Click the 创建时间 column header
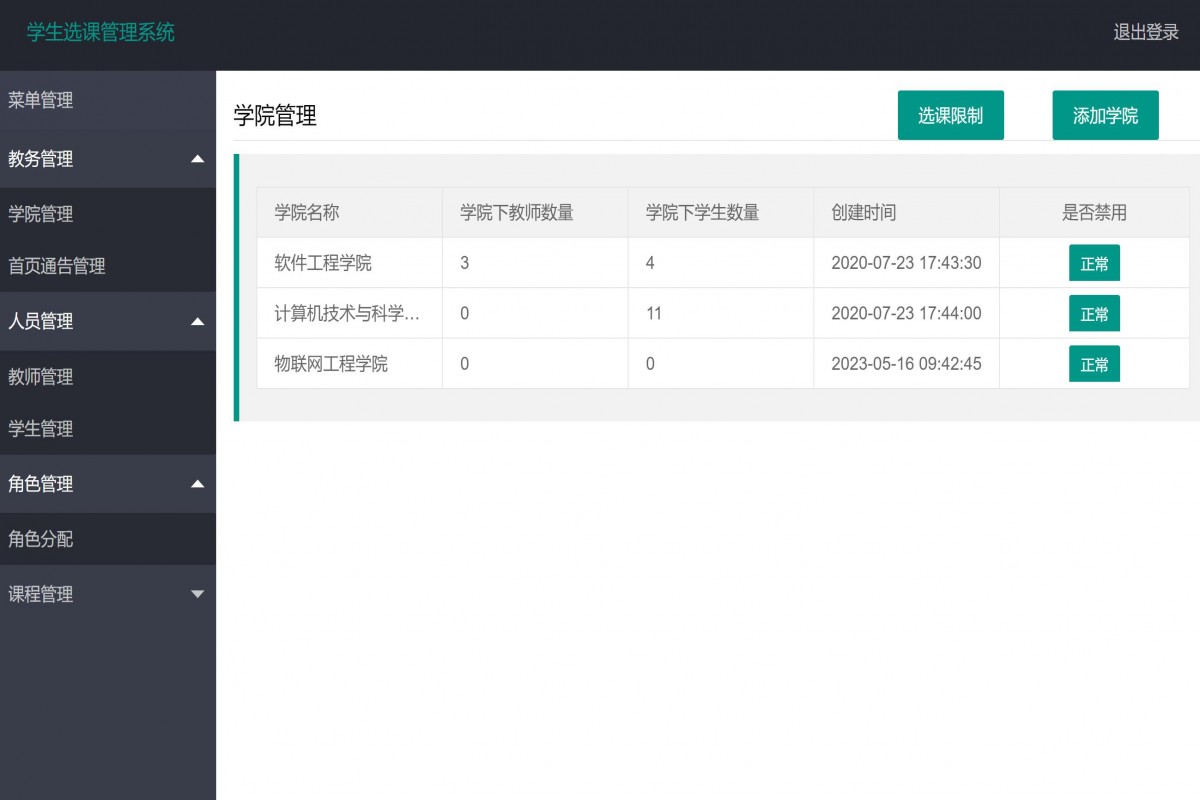Image resolution: width=1200 pixels, height=800 pixels. pos(864,212)
